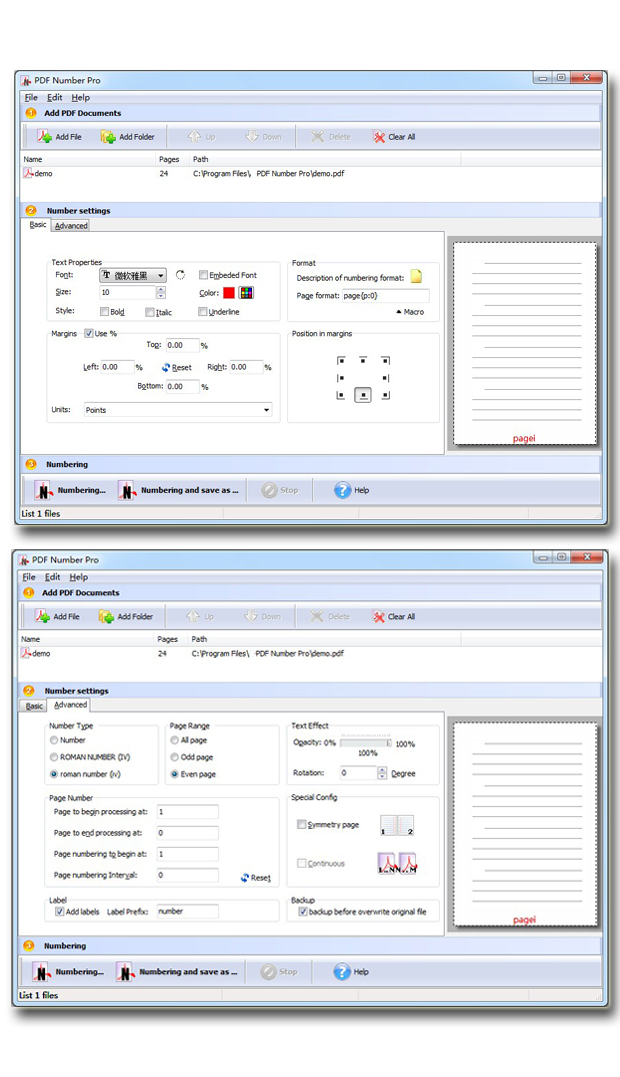Click Up arrow in upper window toolbar
This screenshot has width=620, height=1077.
click(194, 137)
